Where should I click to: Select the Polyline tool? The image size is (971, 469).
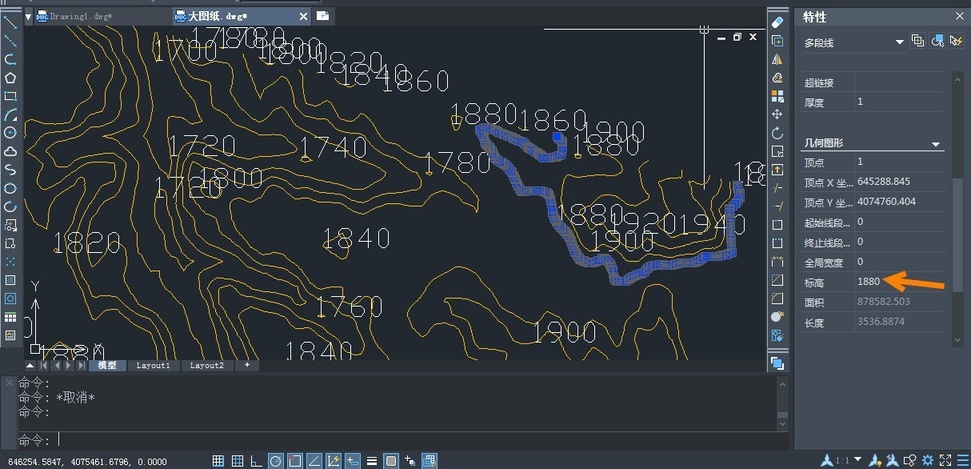point(11,59)
